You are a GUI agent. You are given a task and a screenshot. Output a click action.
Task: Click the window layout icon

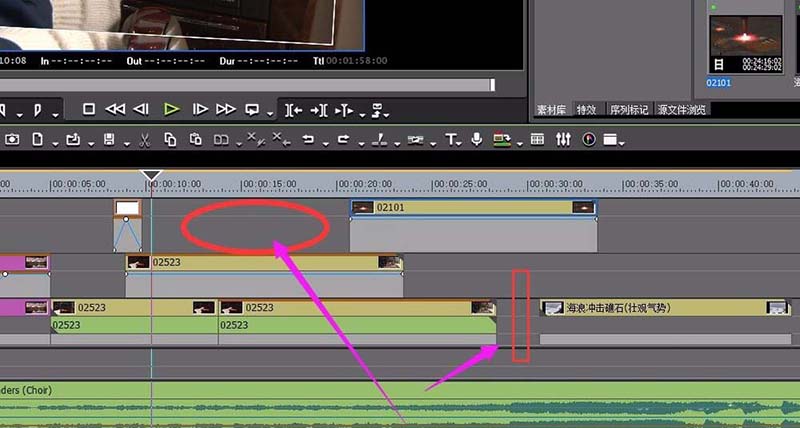610,139
